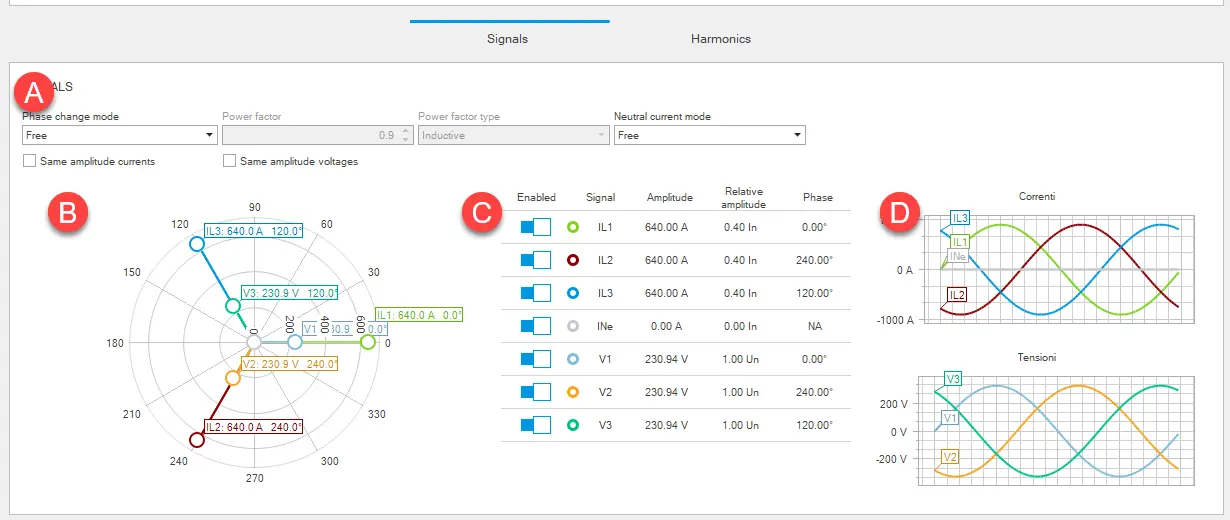
Task: Click the IL1 amplitude value 640.00 A
Action: (x=666, y=227)
